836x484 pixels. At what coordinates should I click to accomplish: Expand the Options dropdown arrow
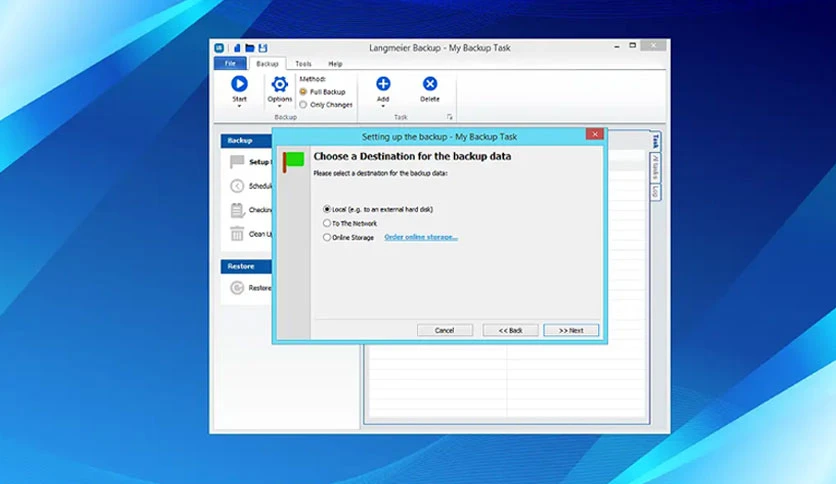coord(279,106)
